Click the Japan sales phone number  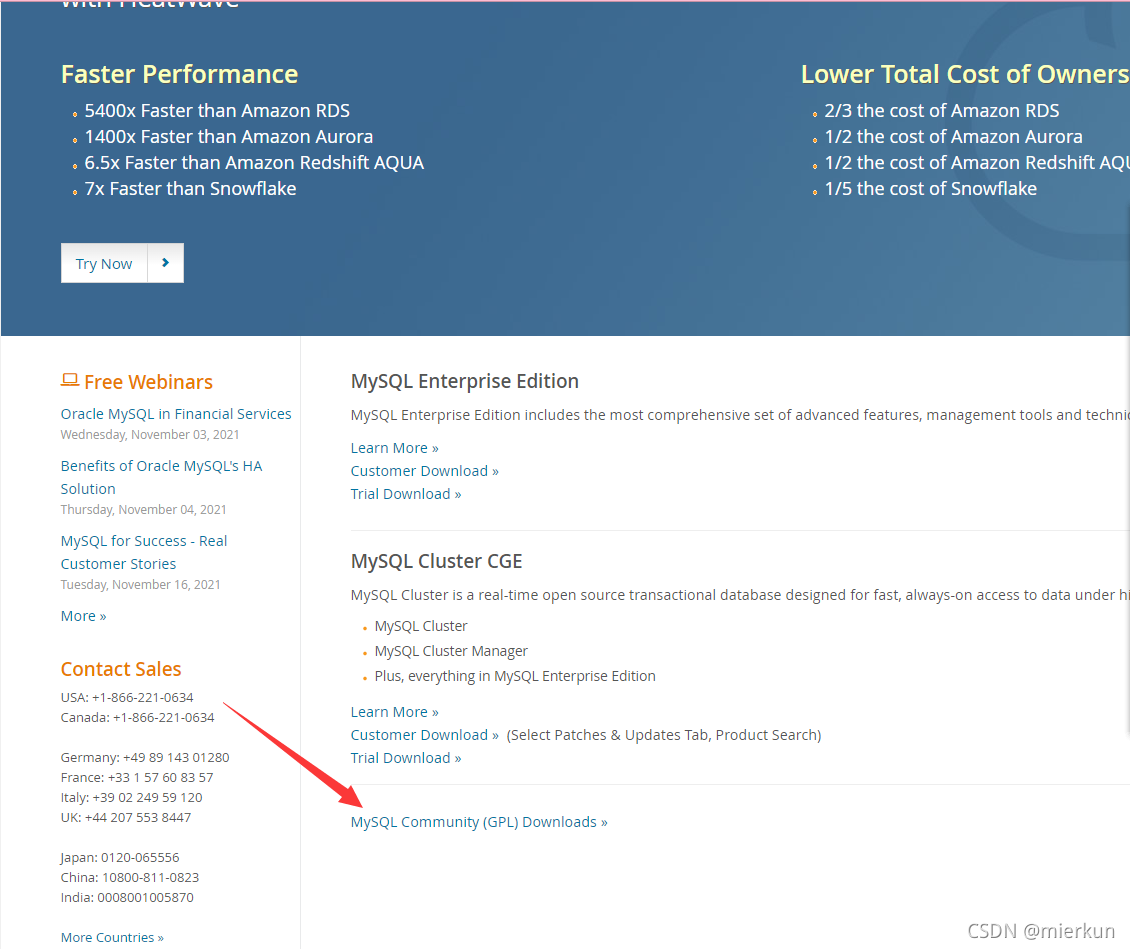point(141,858)
